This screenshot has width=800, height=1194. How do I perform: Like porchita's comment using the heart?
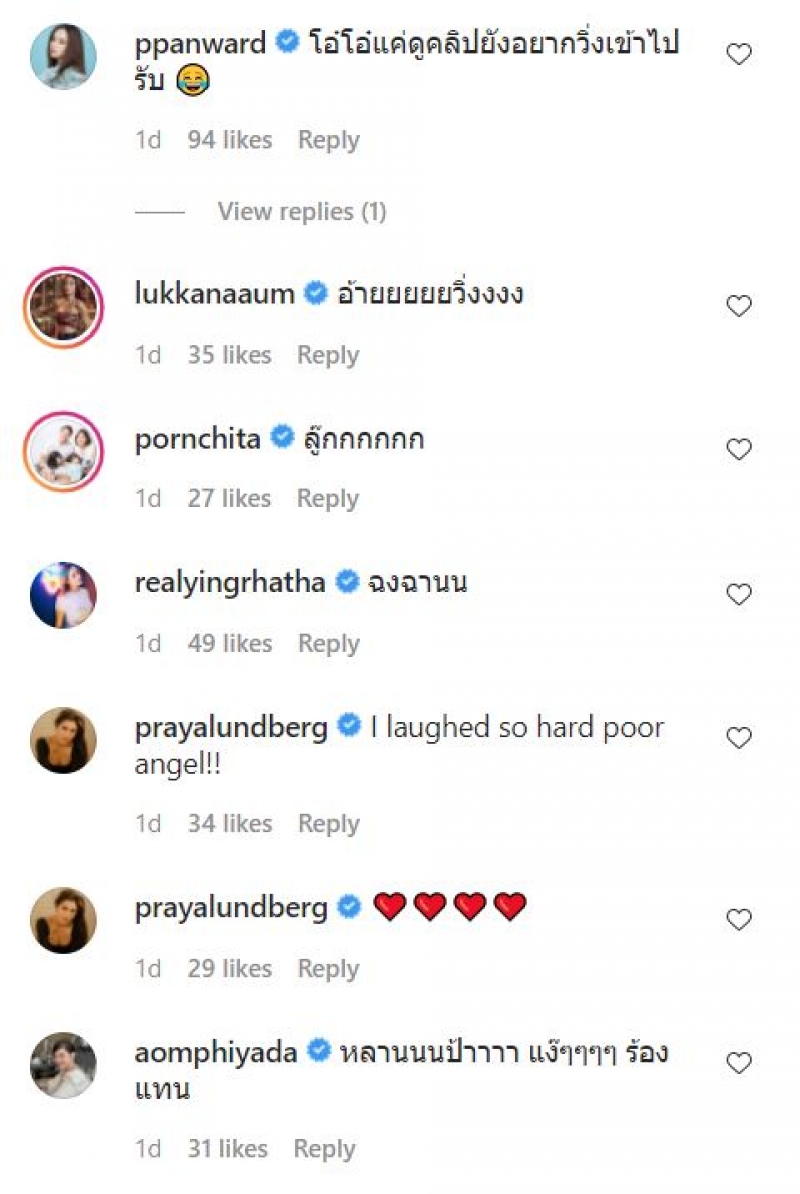tap(738, 450)
